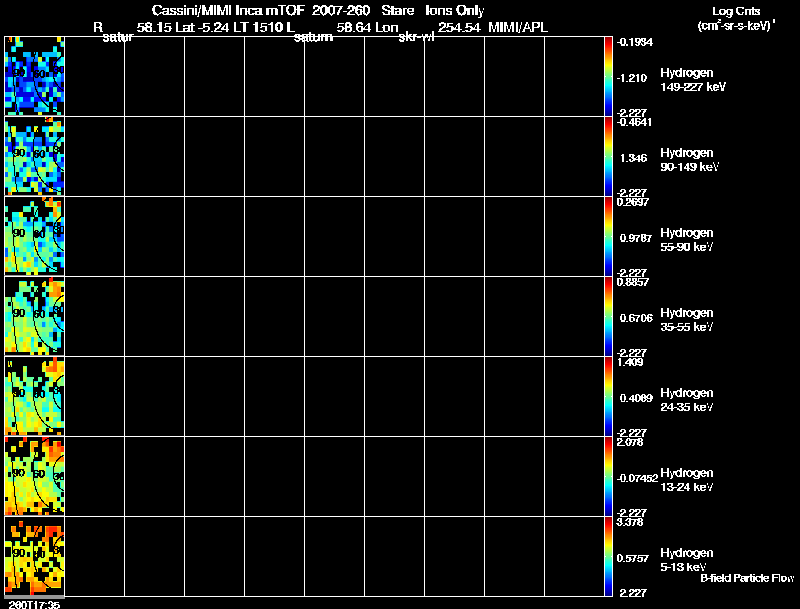The height and width of the screenshot is (609, 800).
Task: Select the color bar for 13-24 keV row
Action: click(608, 476)
